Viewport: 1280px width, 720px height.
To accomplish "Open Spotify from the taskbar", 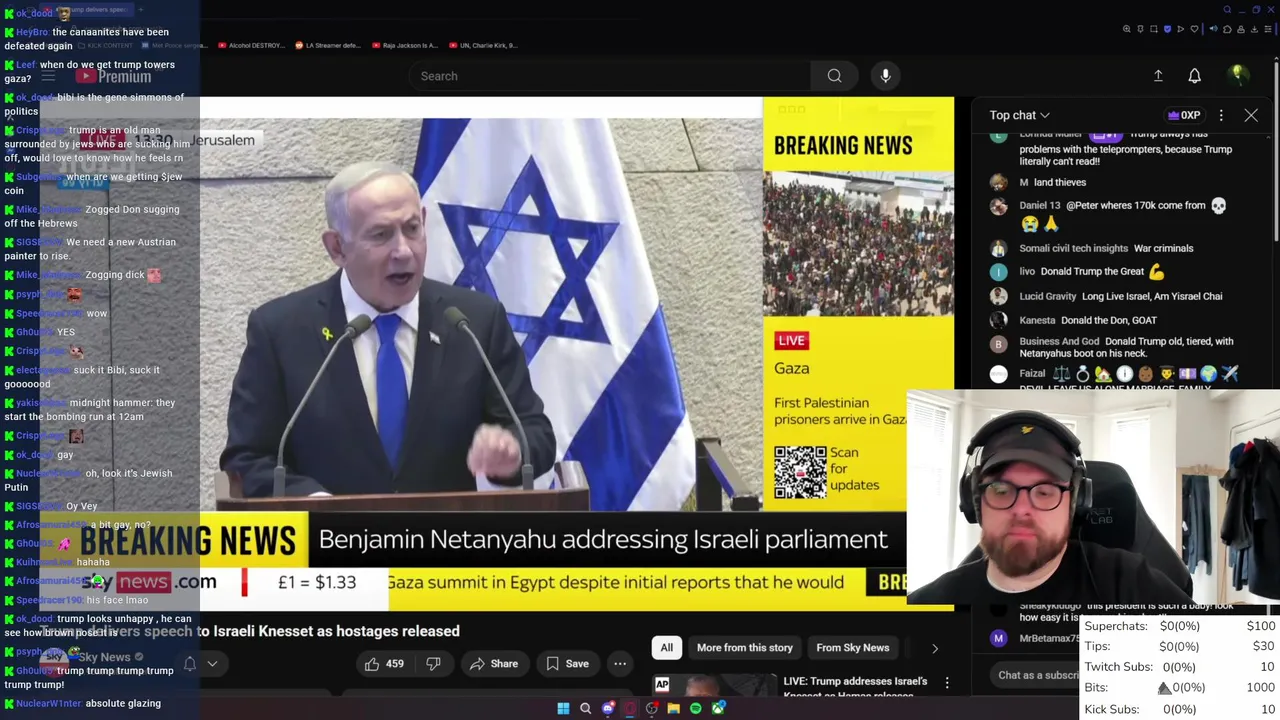I will pyautogui.click(x=696, y=708).
